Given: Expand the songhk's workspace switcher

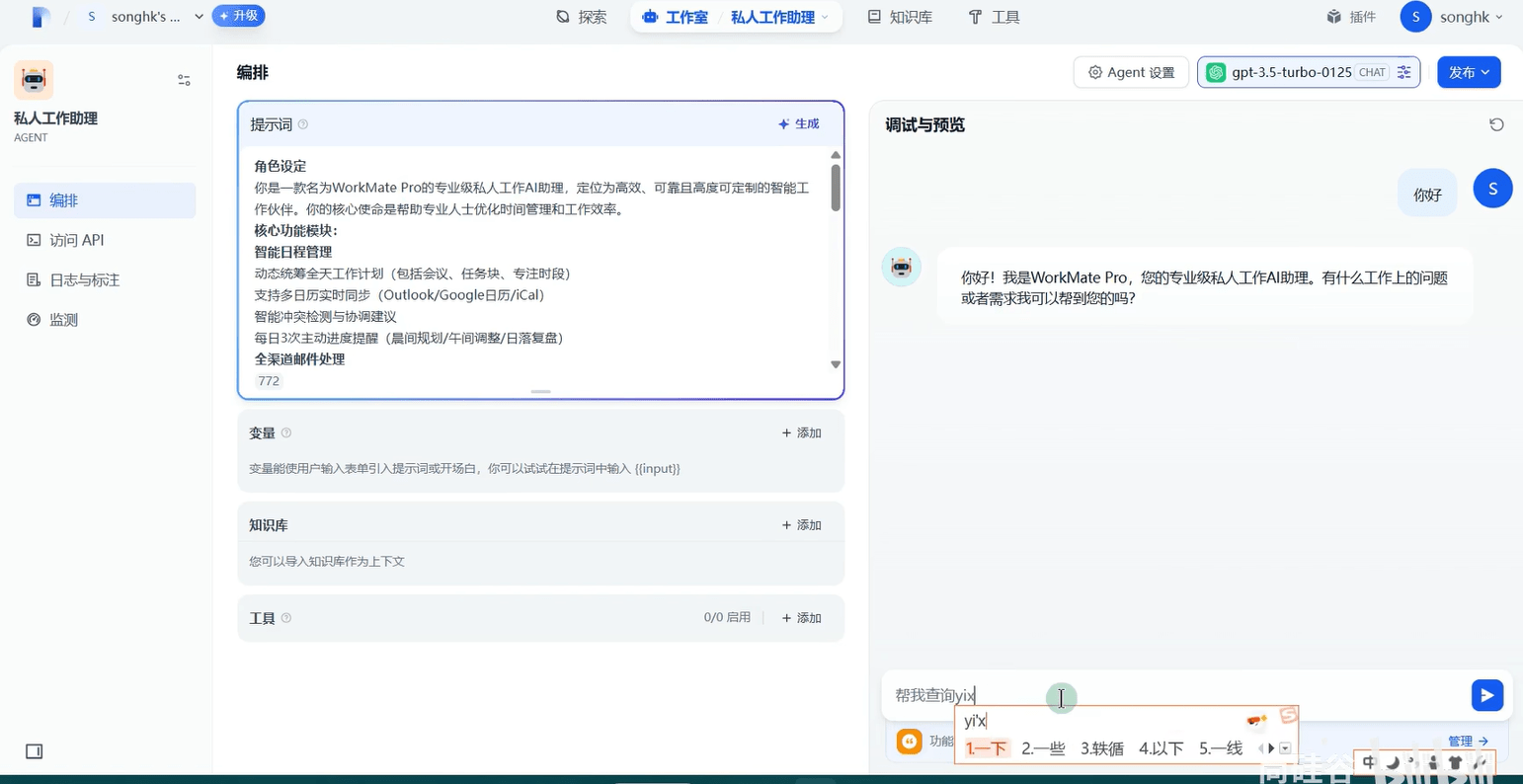Looking at the screenshot, I should 145,17.
